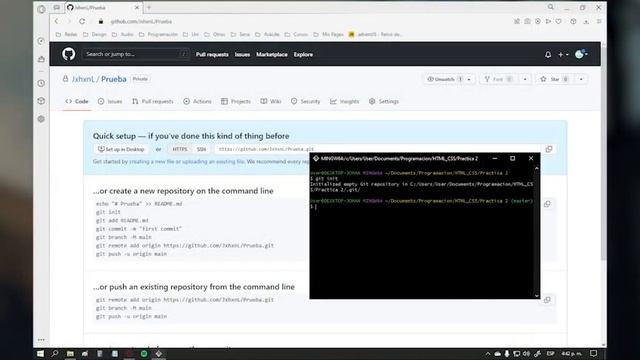Open File Explorer from the taskbar

(70, 353)
